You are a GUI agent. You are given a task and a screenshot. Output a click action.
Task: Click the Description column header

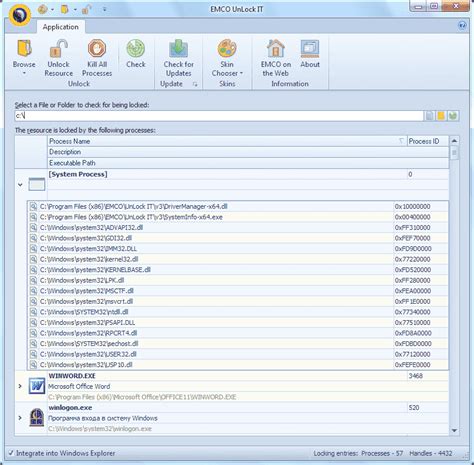point(248,152)
